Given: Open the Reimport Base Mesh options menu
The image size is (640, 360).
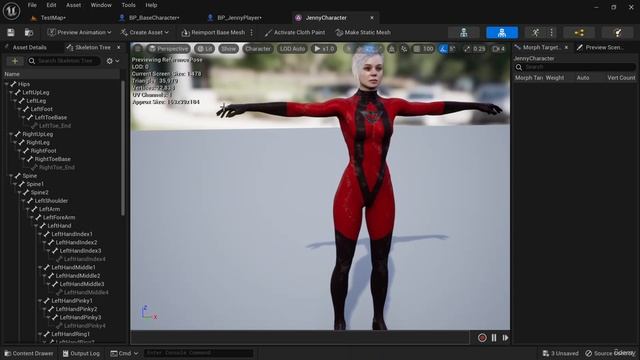Looking at the screenshot, I should (x=252, y=33).
